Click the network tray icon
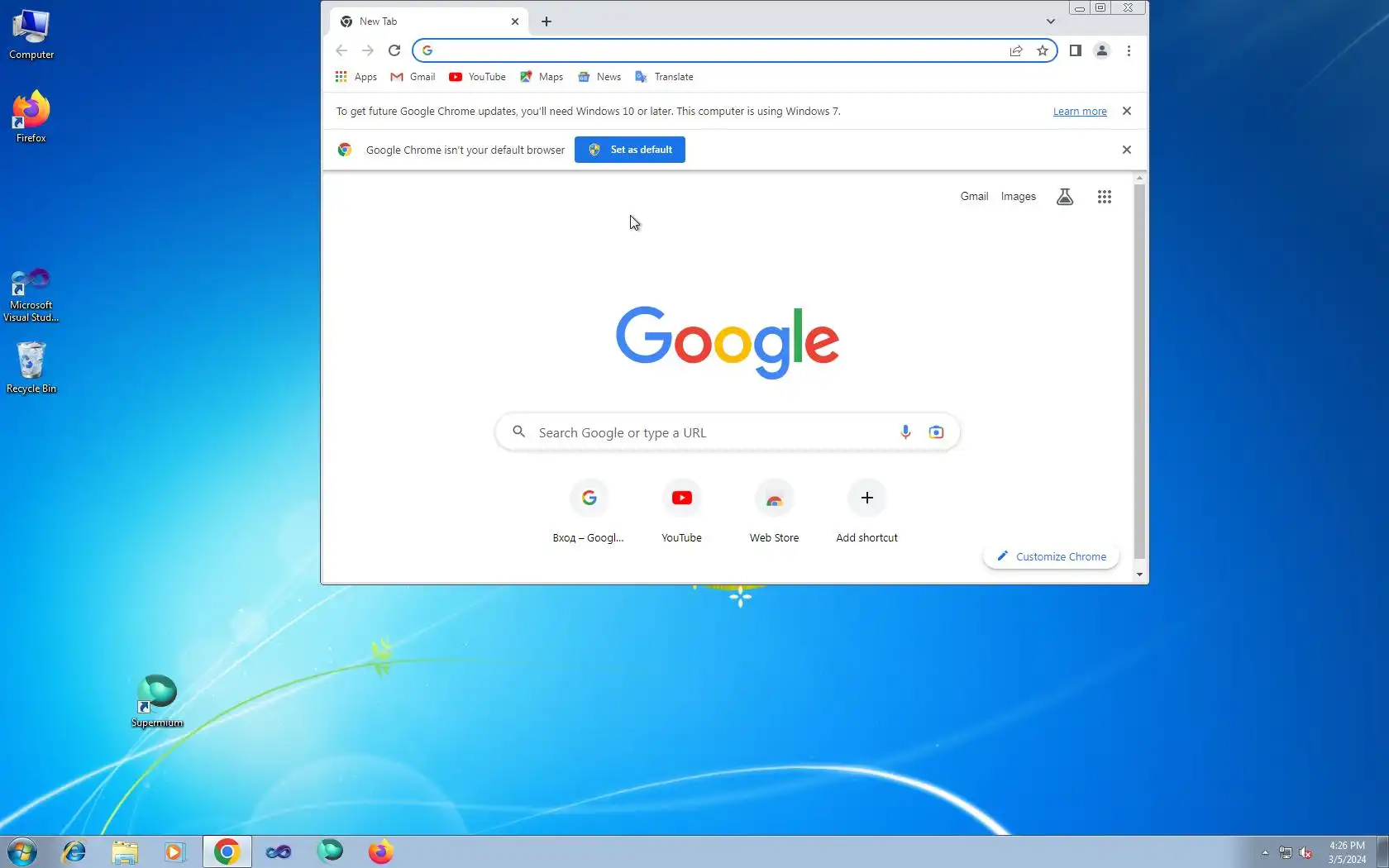 pos(1286,852)
